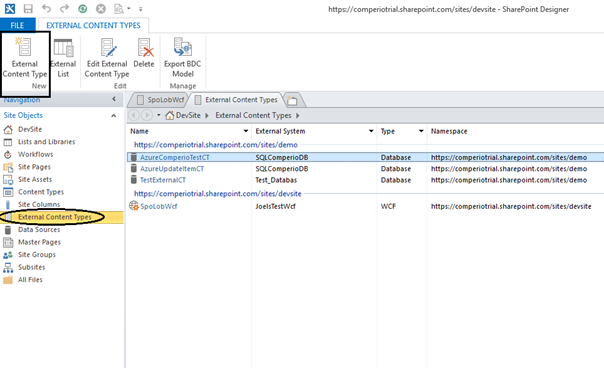Export BDC Model from ribbon
The height and width of the screenshot is (368, 604).
(x=183, y=58)
